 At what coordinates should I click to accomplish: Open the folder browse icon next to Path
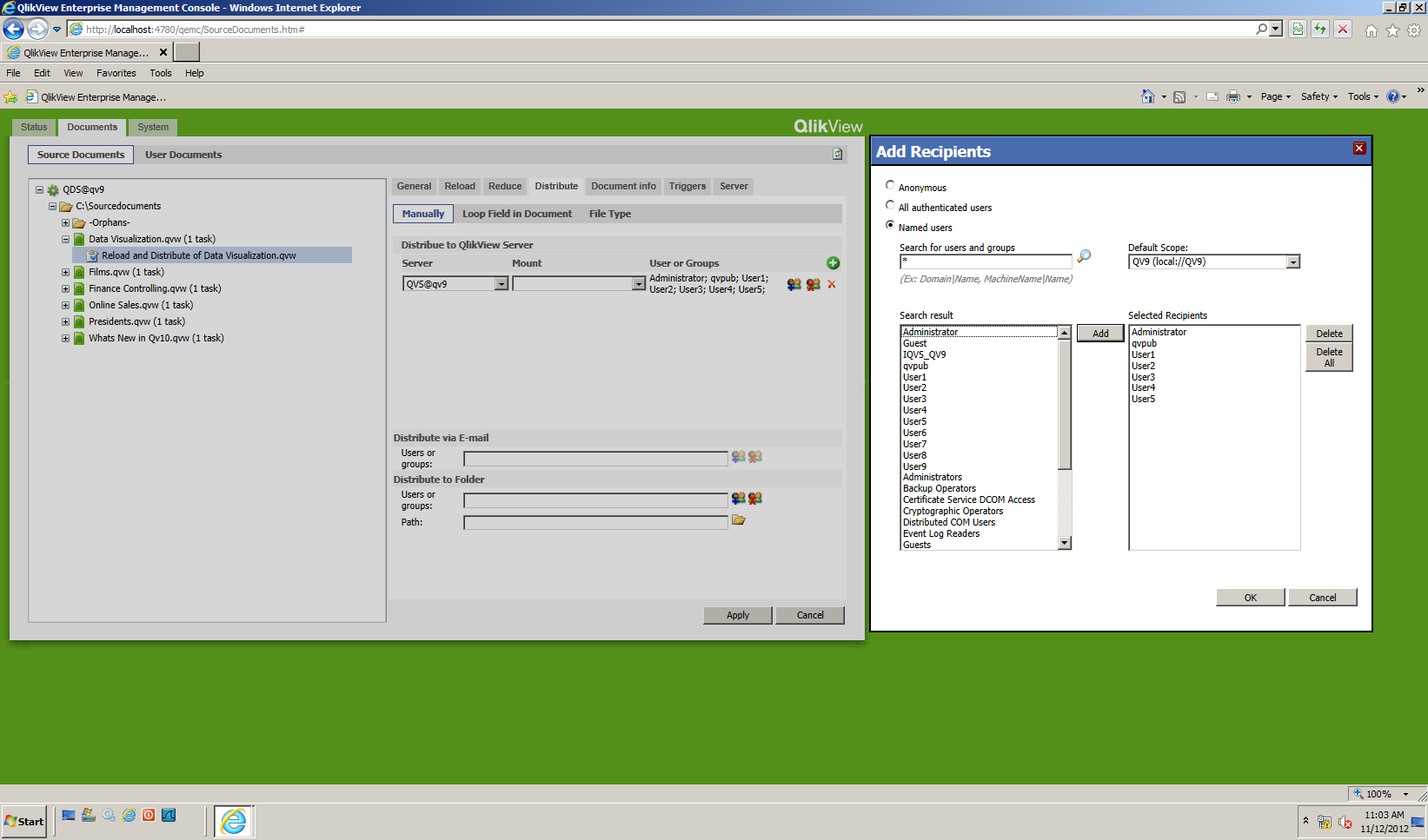(x=739, y=520)
